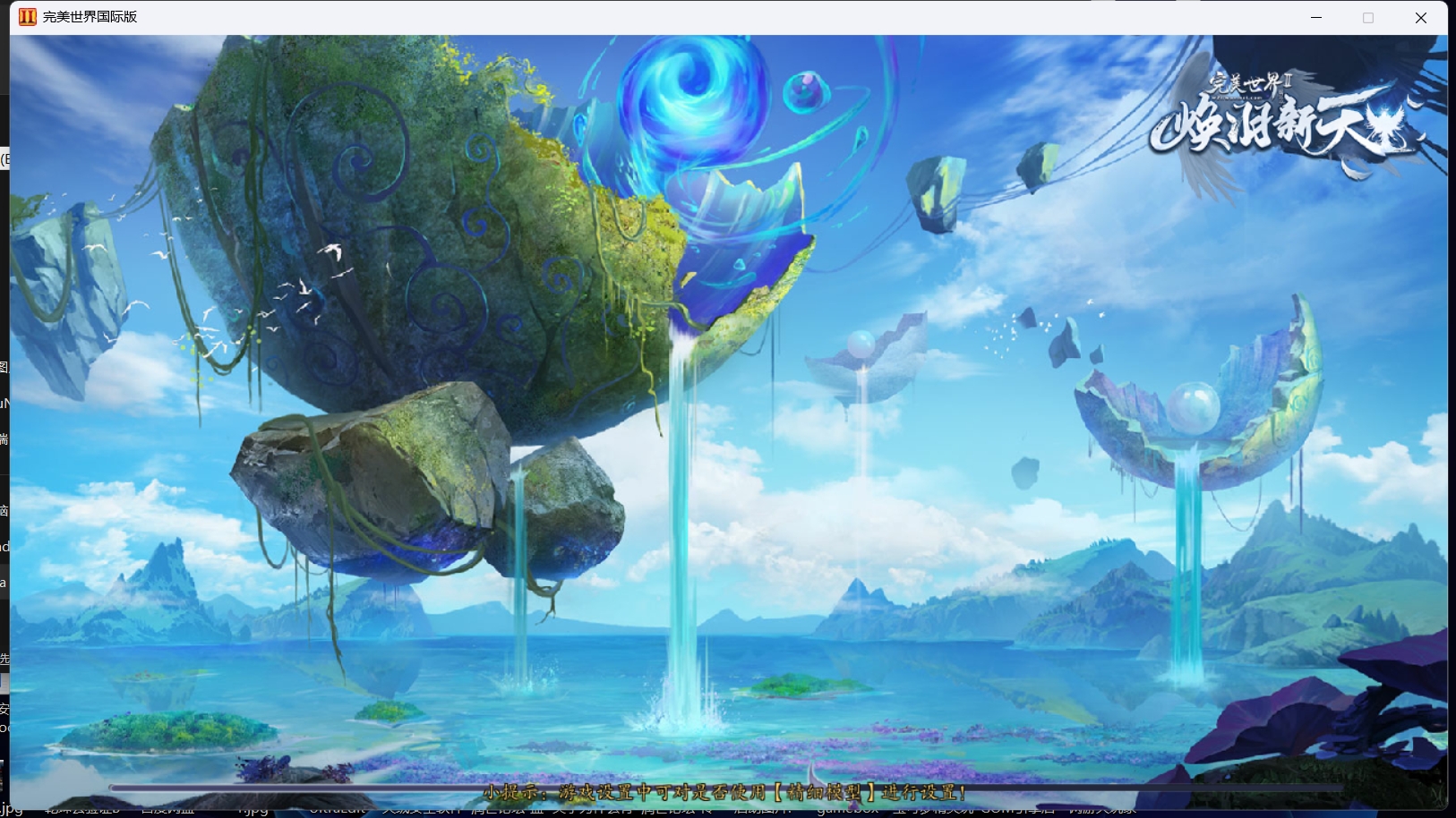Close the 完美世界国际版 game window

point(1421,17)
